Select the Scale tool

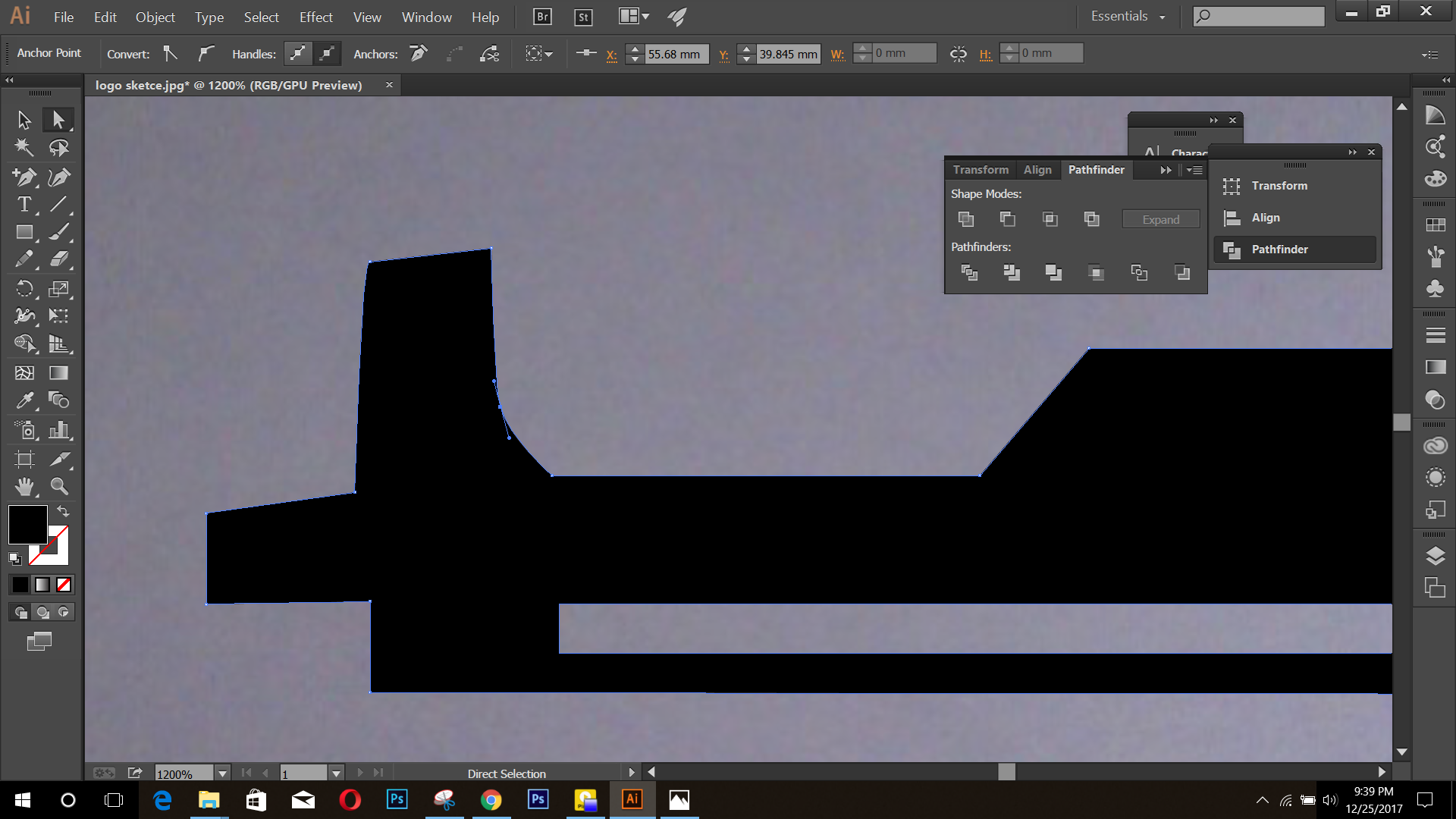[x=58, y=288]
